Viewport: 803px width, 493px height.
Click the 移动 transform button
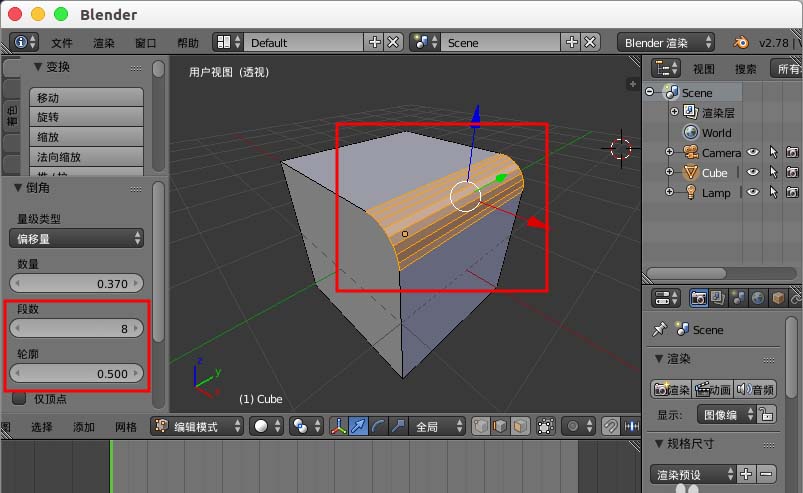pos(87,97)
